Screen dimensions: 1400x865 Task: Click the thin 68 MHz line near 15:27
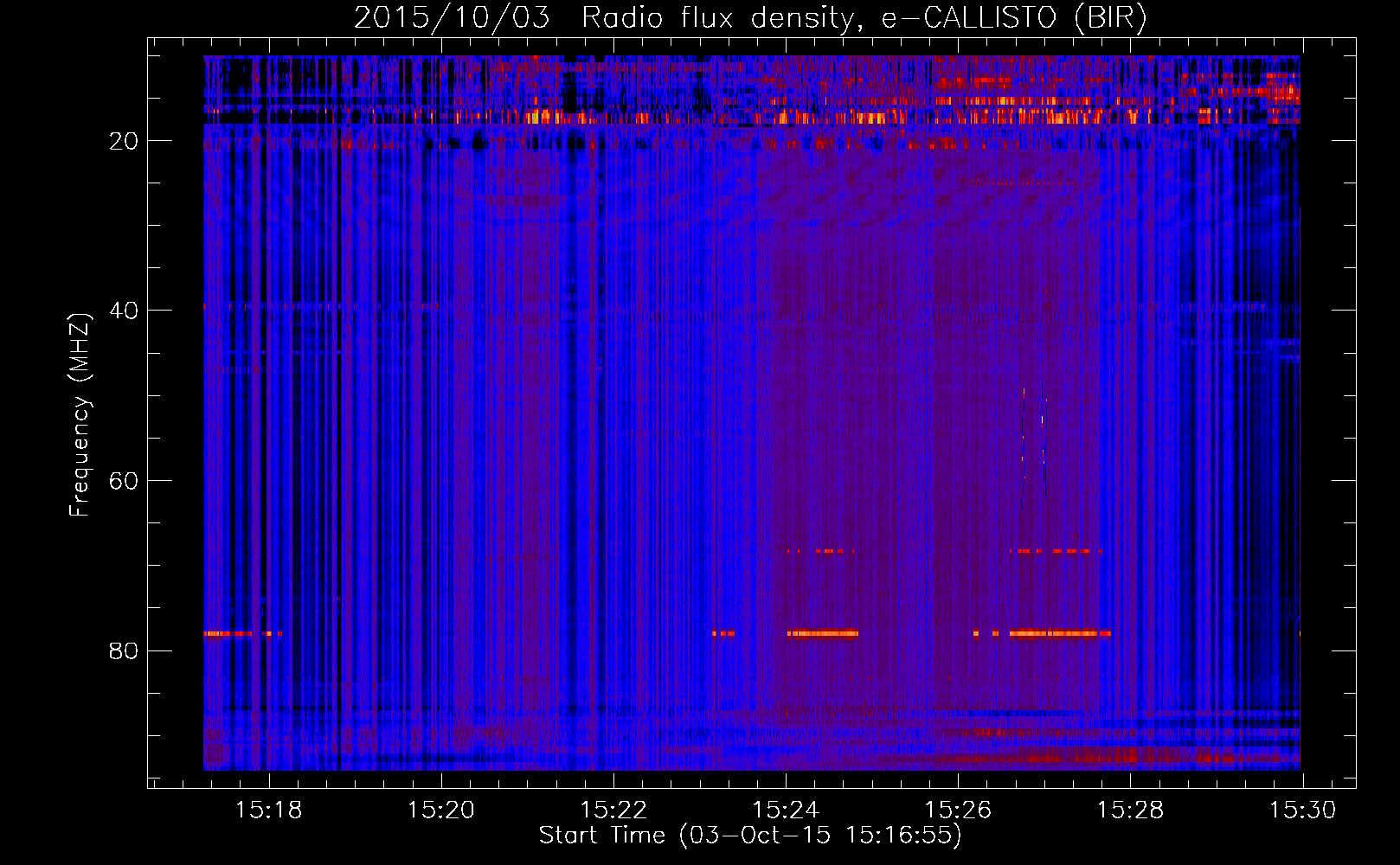click(1056, 551)
